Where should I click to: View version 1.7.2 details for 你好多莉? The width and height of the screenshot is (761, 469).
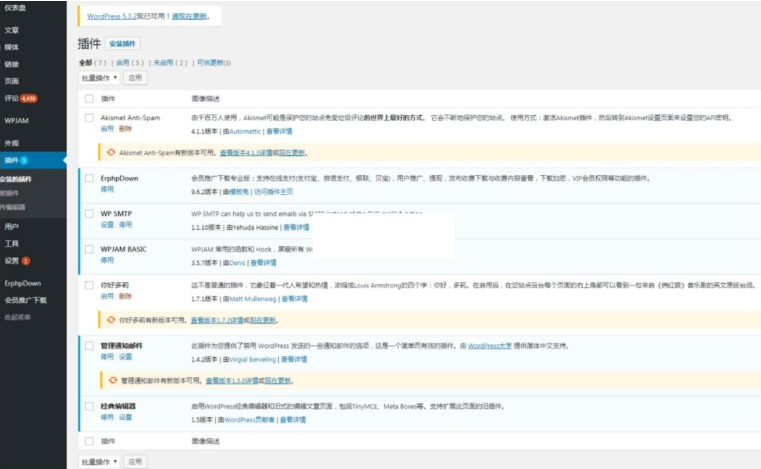[217, 320]
